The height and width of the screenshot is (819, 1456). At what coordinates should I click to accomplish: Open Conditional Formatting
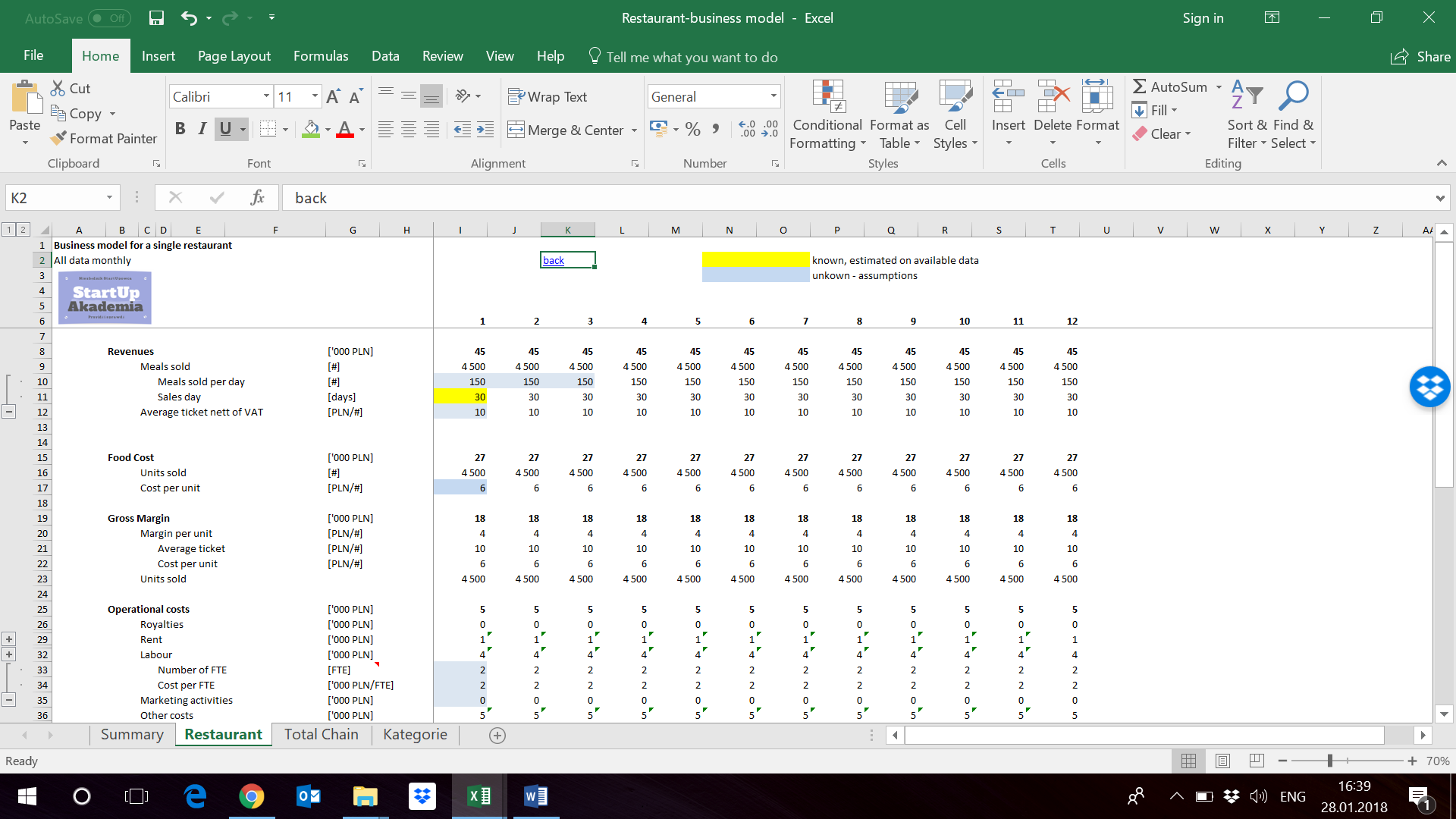tap(827, 115)
